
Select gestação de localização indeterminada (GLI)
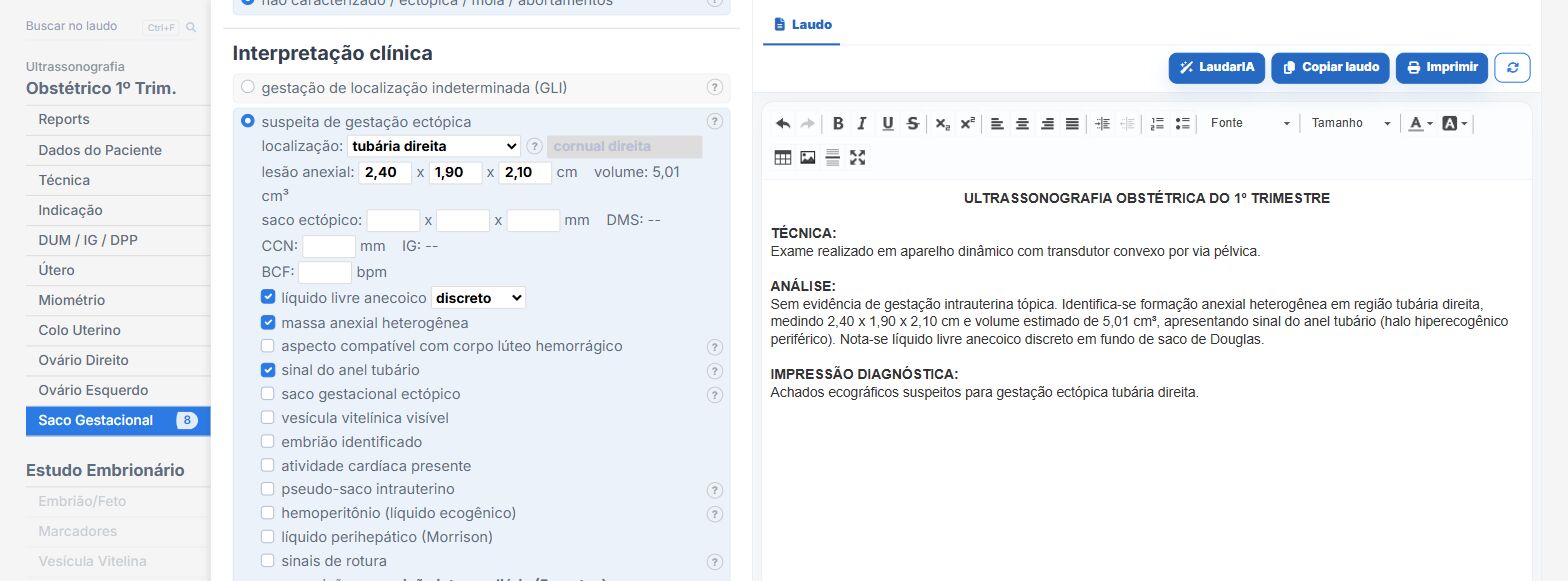(248, 87)
